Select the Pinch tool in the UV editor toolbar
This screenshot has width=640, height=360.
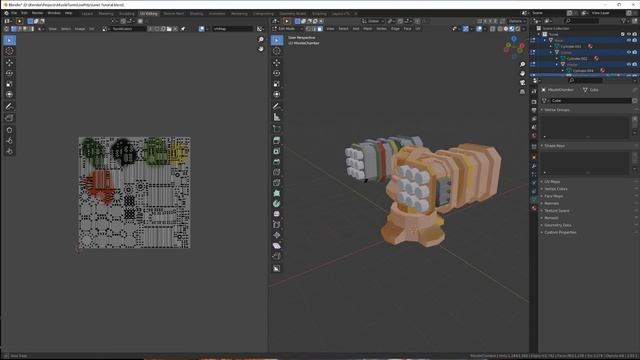(9, 151)
